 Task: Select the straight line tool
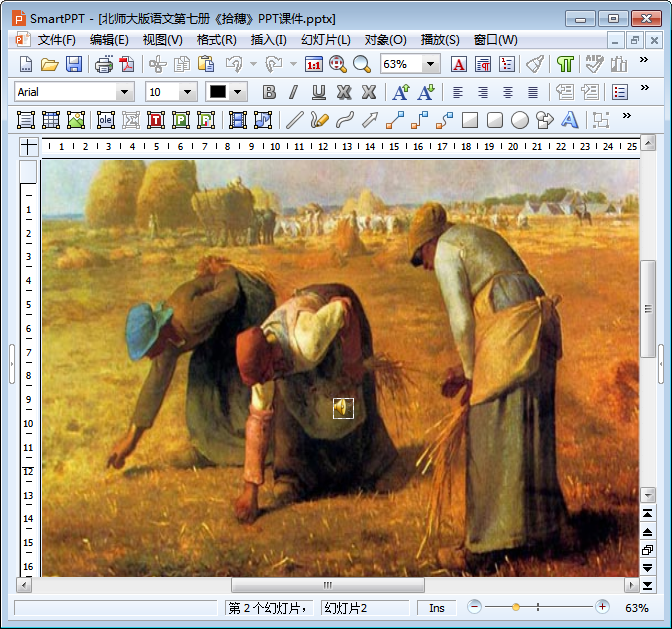294,120
